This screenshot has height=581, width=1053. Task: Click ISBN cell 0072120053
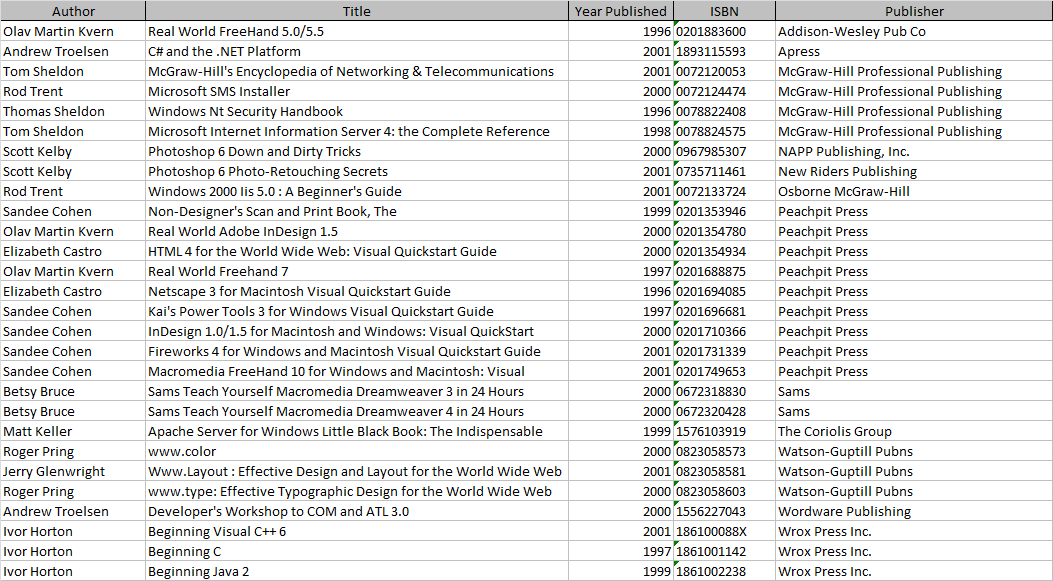[724, 71]
